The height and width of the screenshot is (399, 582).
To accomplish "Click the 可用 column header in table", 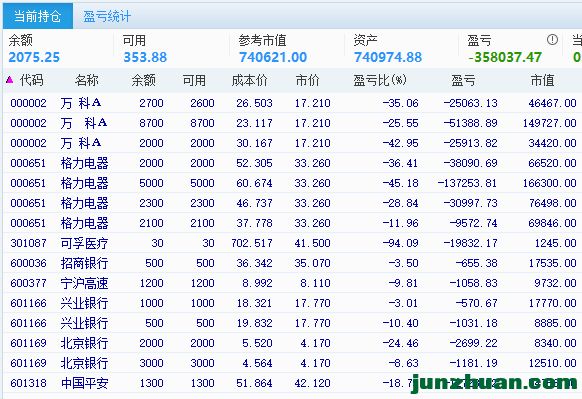I will point(194,80).
